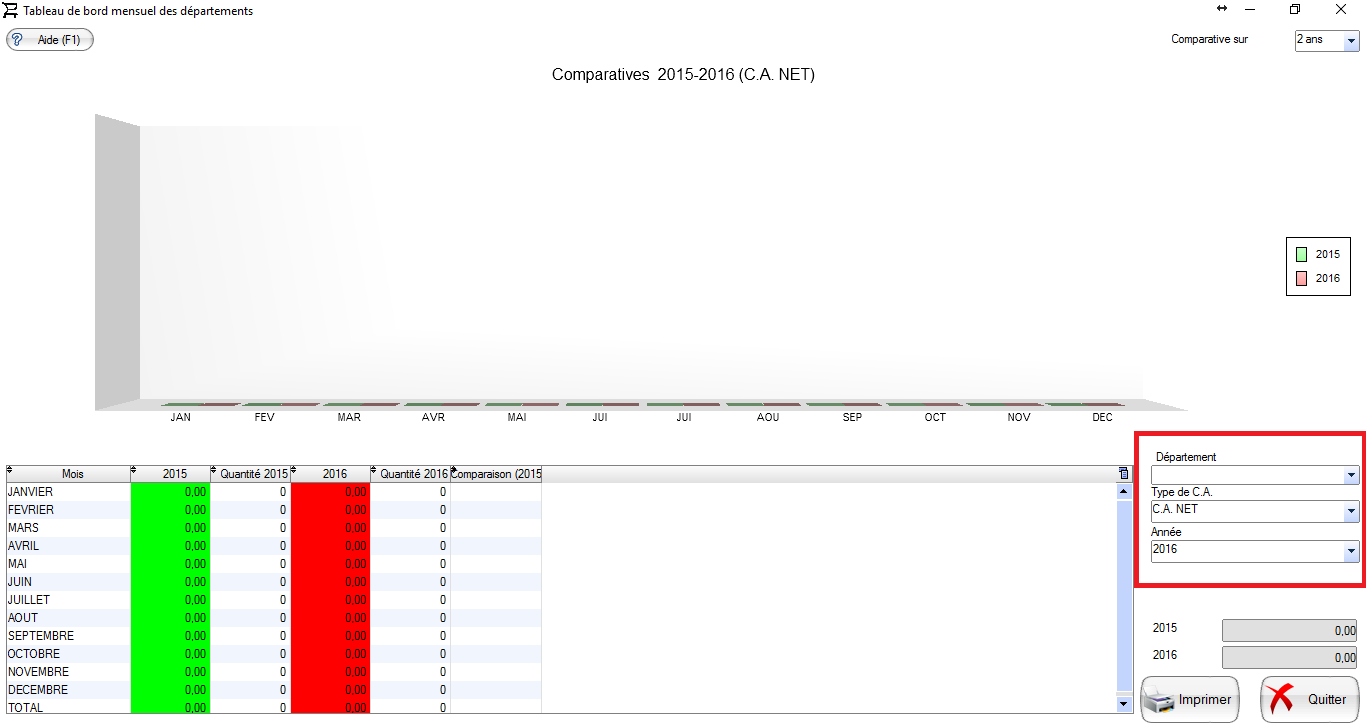The height and width of the screenshot is (727, 1366).
Task: Open the Année dropdown list
Action: [1351, 551]
